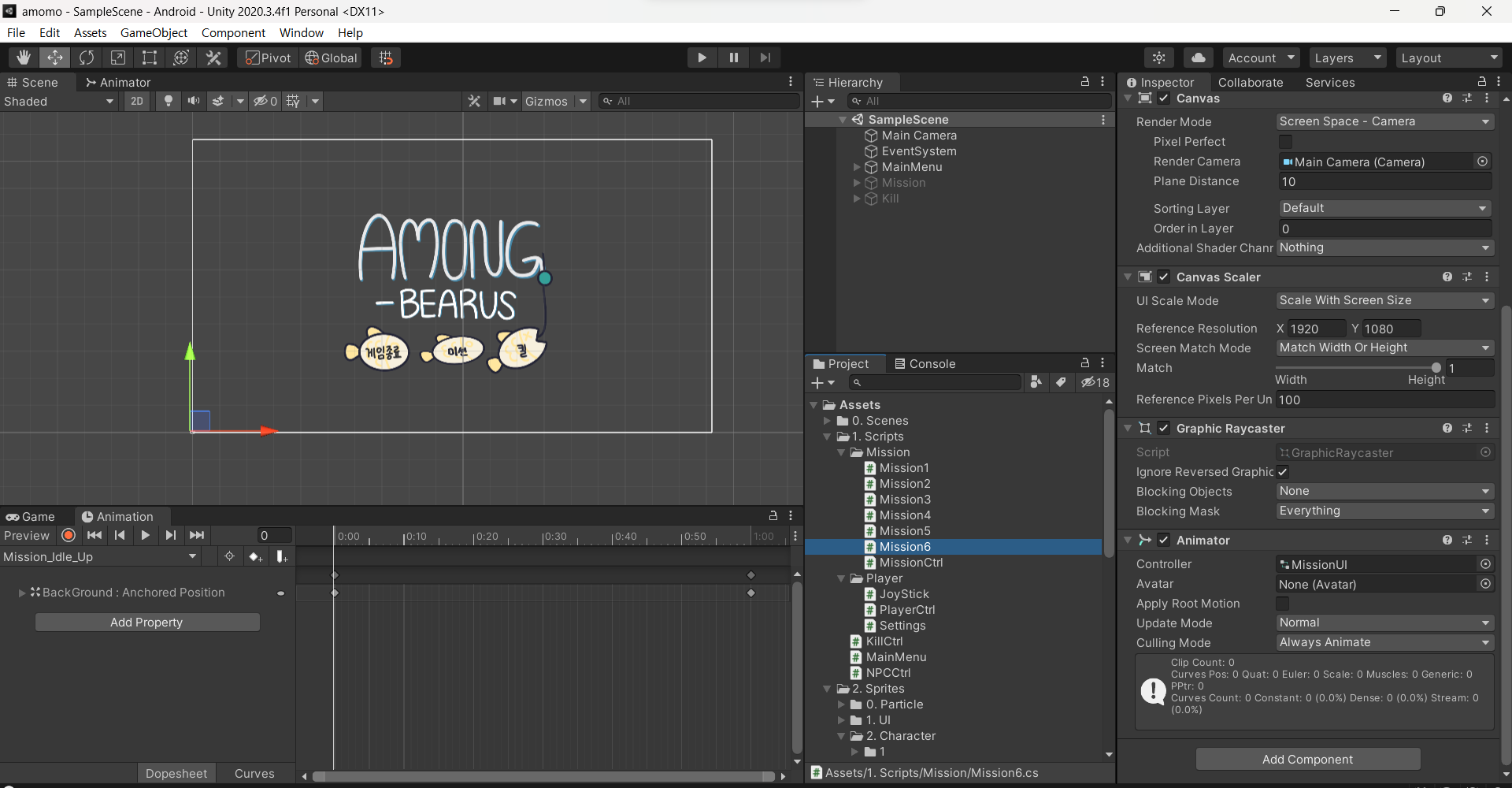Open UI Scale Mode dropdown

point(1384,300)
